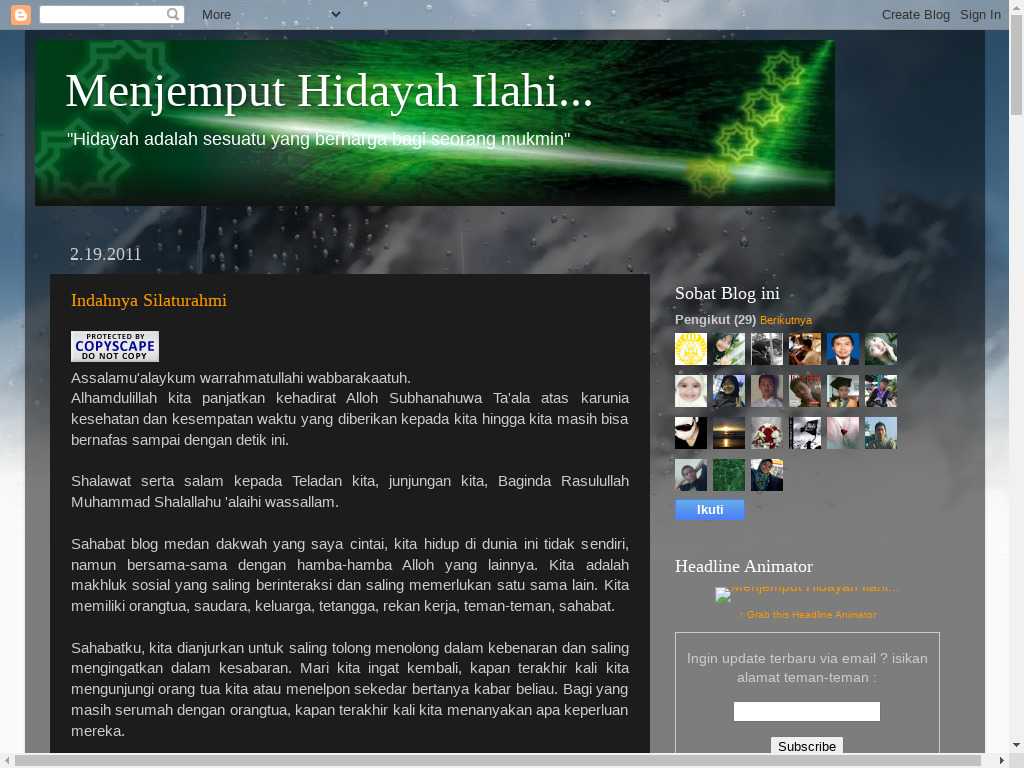Click the Subscribe button

[807, 746]
